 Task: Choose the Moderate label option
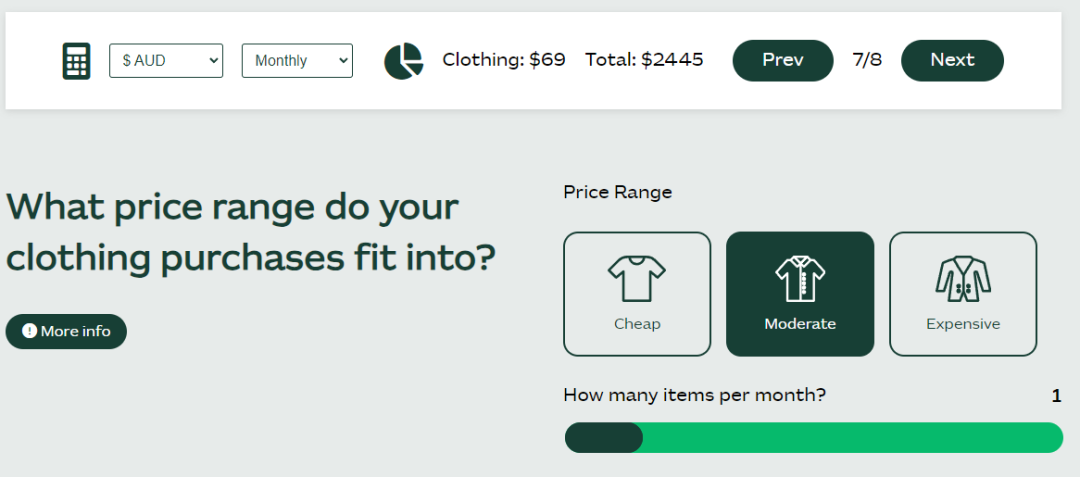[x=800, y=324]
